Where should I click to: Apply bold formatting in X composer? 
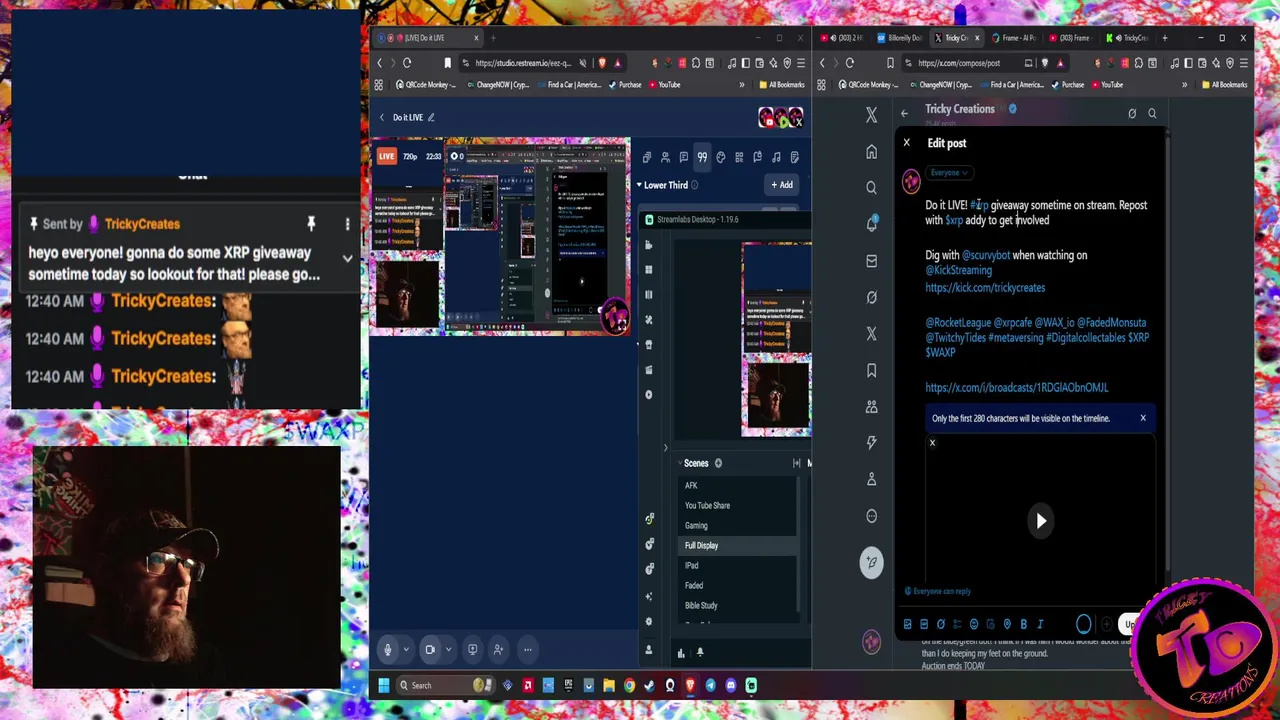1023,624
